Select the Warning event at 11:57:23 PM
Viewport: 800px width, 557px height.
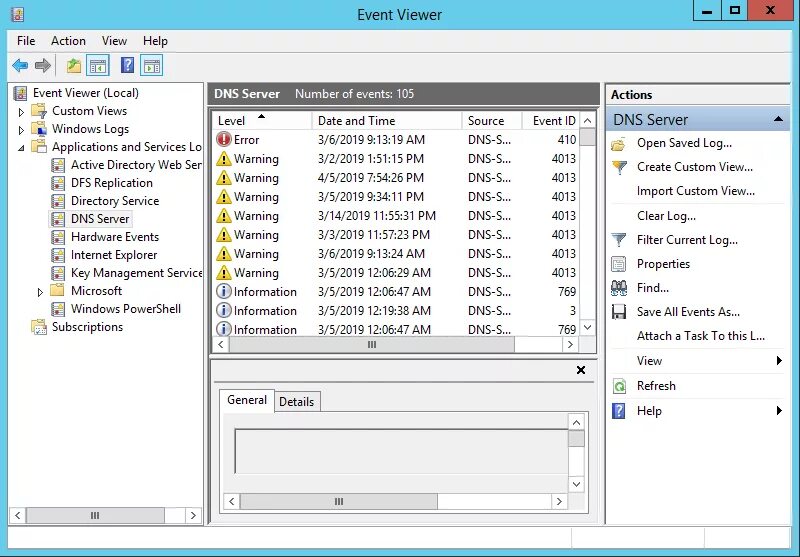(396, 235)
